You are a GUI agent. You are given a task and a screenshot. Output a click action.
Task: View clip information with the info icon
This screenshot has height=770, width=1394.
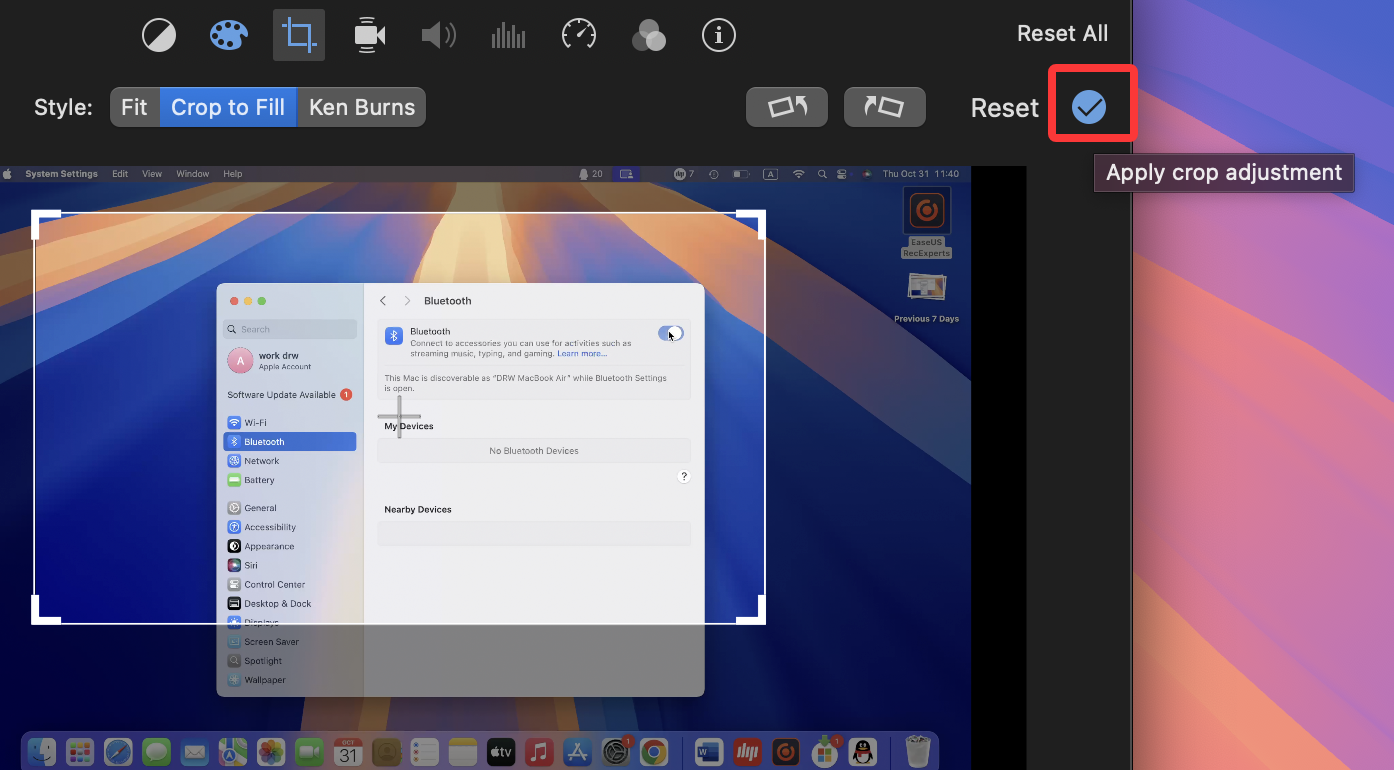pos(718,34)
